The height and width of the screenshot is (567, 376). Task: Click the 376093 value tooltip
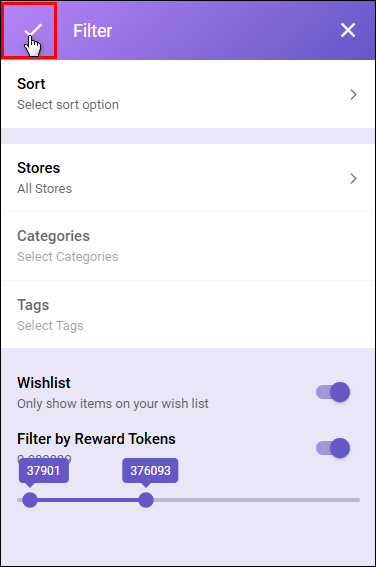[x=150, y=471]
